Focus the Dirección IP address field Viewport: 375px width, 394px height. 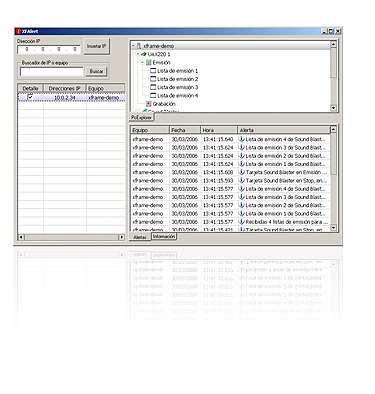click(x=49, y=49)
